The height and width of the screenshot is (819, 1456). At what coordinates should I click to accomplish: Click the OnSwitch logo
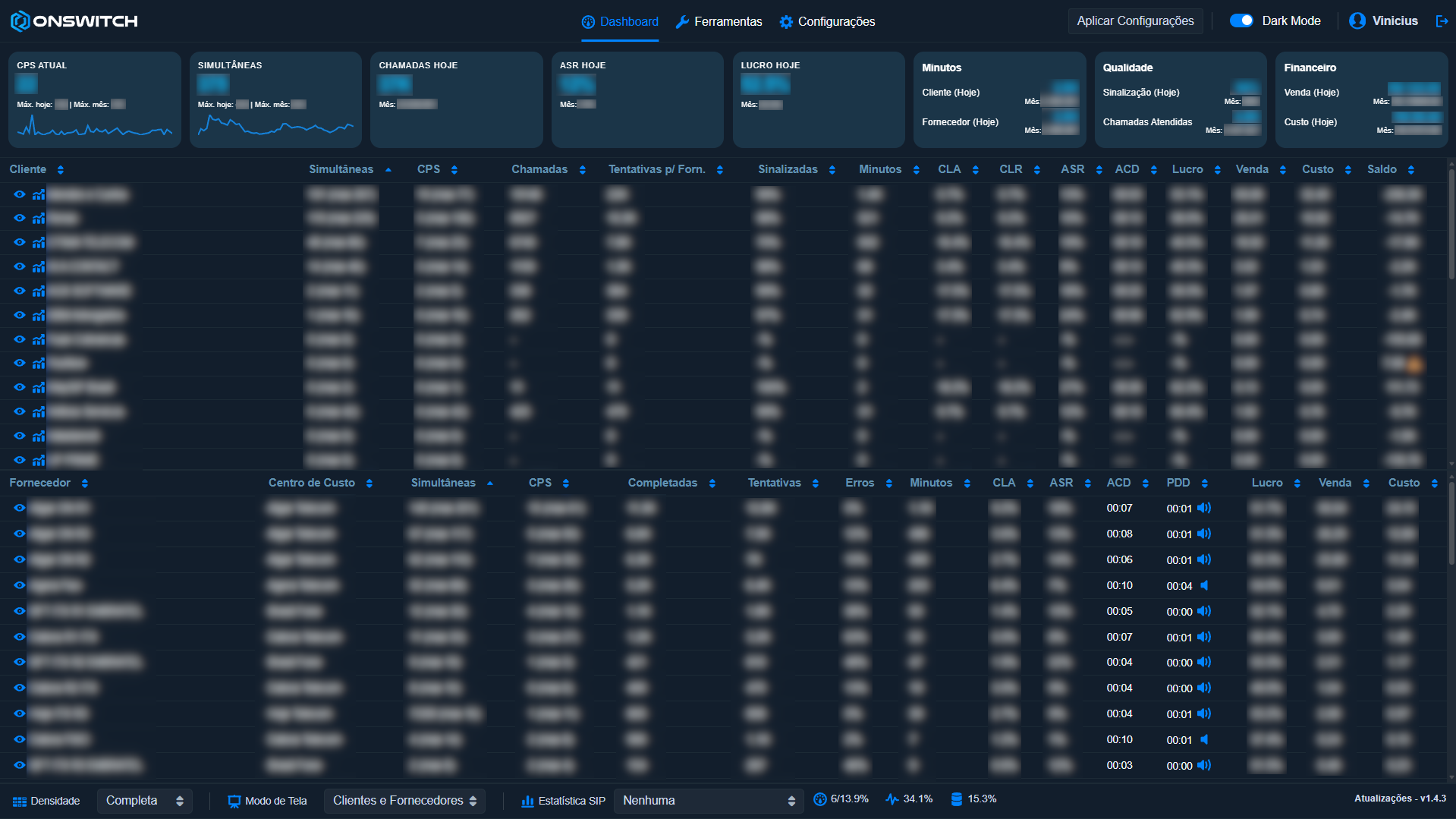74,21
